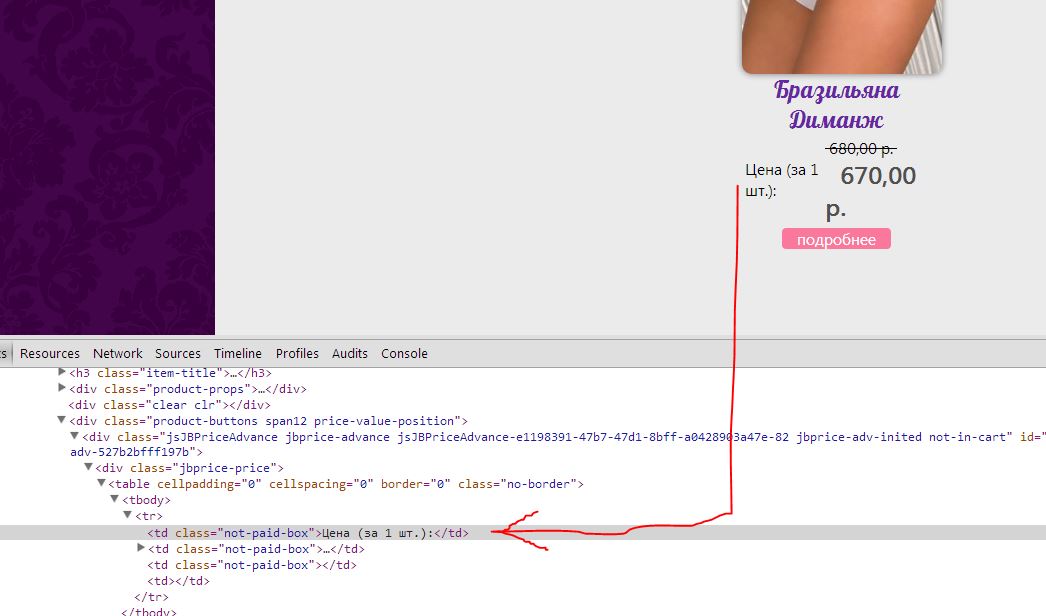1046x616 pixels.
Task: Open the Profiles tab
Action: pyautogui.click(x=297, y=353)
